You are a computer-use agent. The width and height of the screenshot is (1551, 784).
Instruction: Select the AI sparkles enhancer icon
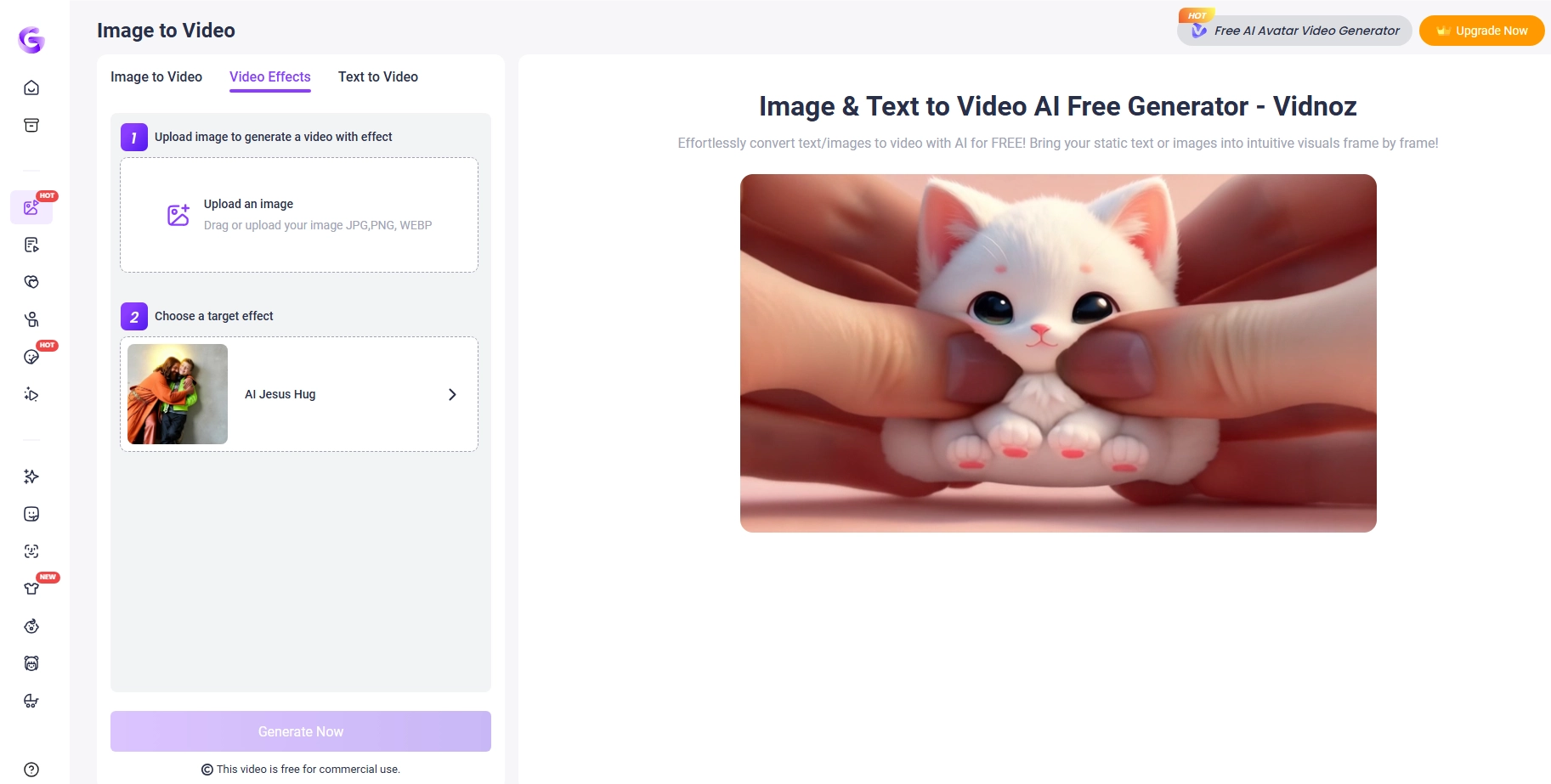click(31, 477)
